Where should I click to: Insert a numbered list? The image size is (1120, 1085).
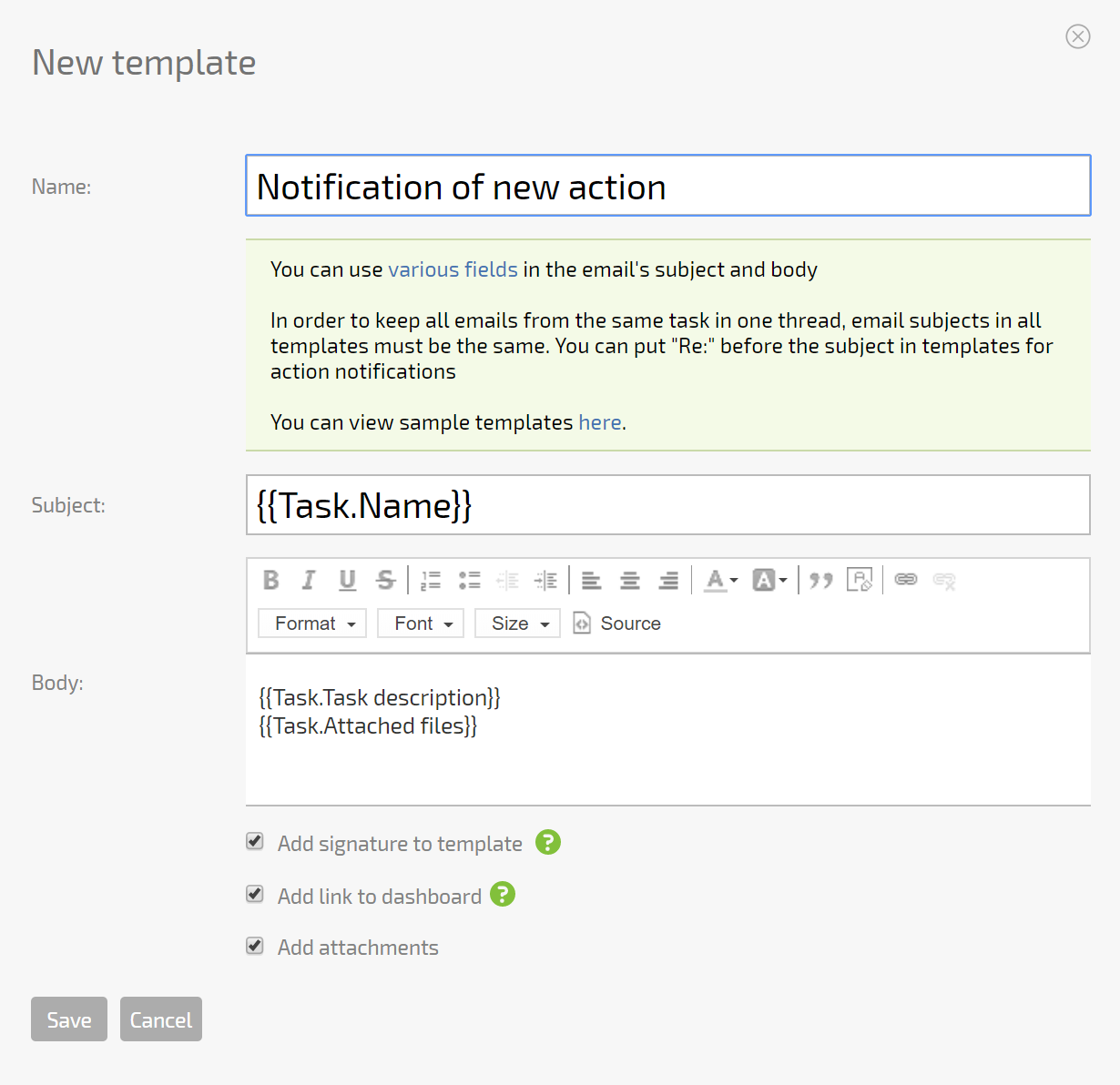(431, 580)
